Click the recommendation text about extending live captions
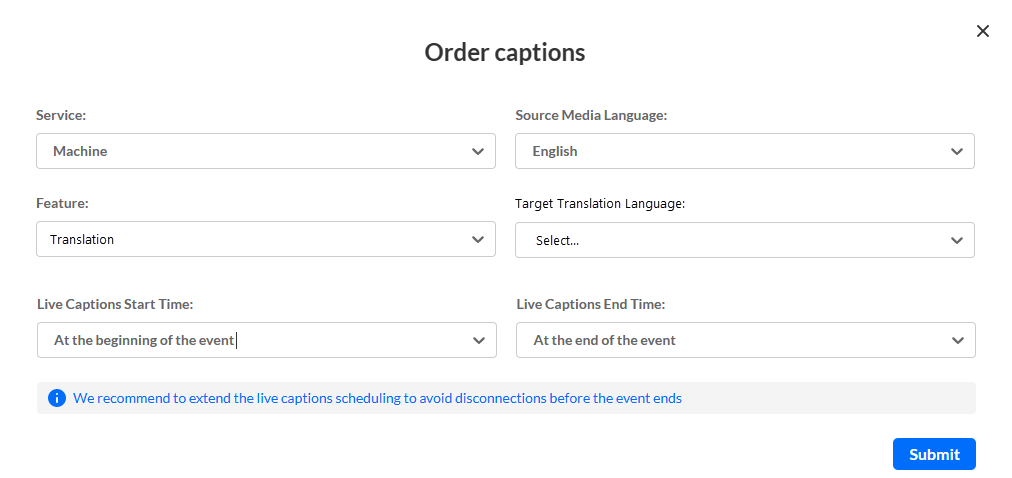 pyautogui.click(x=377, y=398)
